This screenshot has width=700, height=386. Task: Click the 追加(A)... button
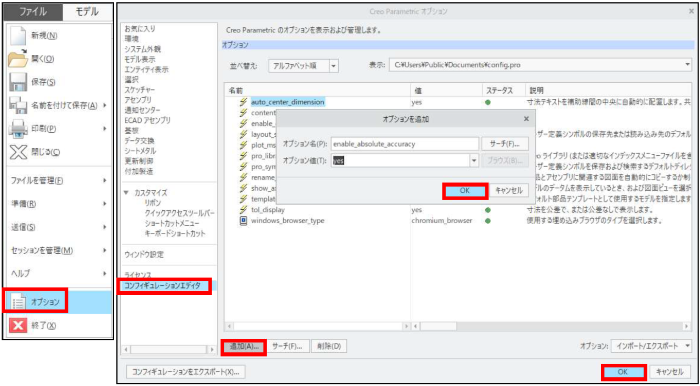(x=243, y=346)
